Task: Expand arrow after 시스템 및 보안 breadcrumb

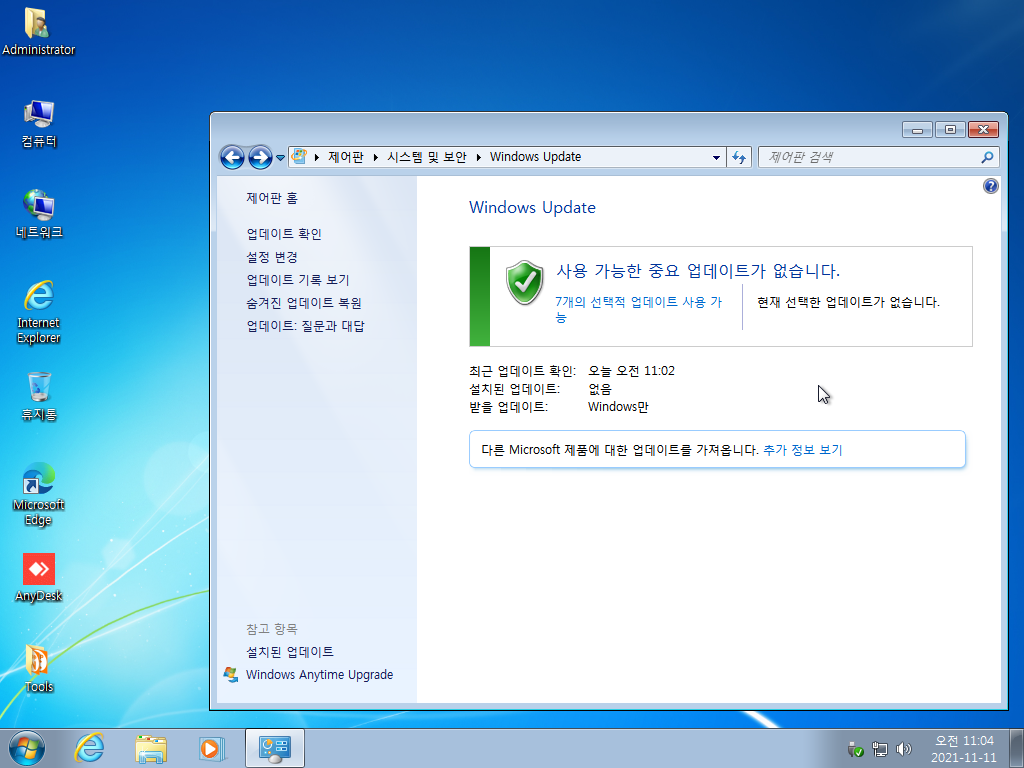Action: [479, 157]
